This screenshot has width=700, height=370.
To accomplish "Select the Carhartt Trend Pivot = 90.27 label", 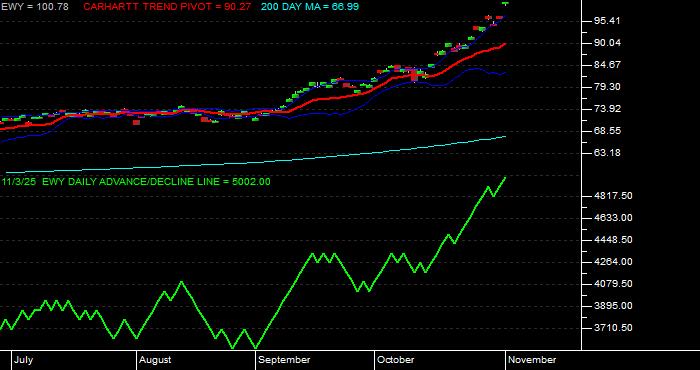I will tap(167, 7).
